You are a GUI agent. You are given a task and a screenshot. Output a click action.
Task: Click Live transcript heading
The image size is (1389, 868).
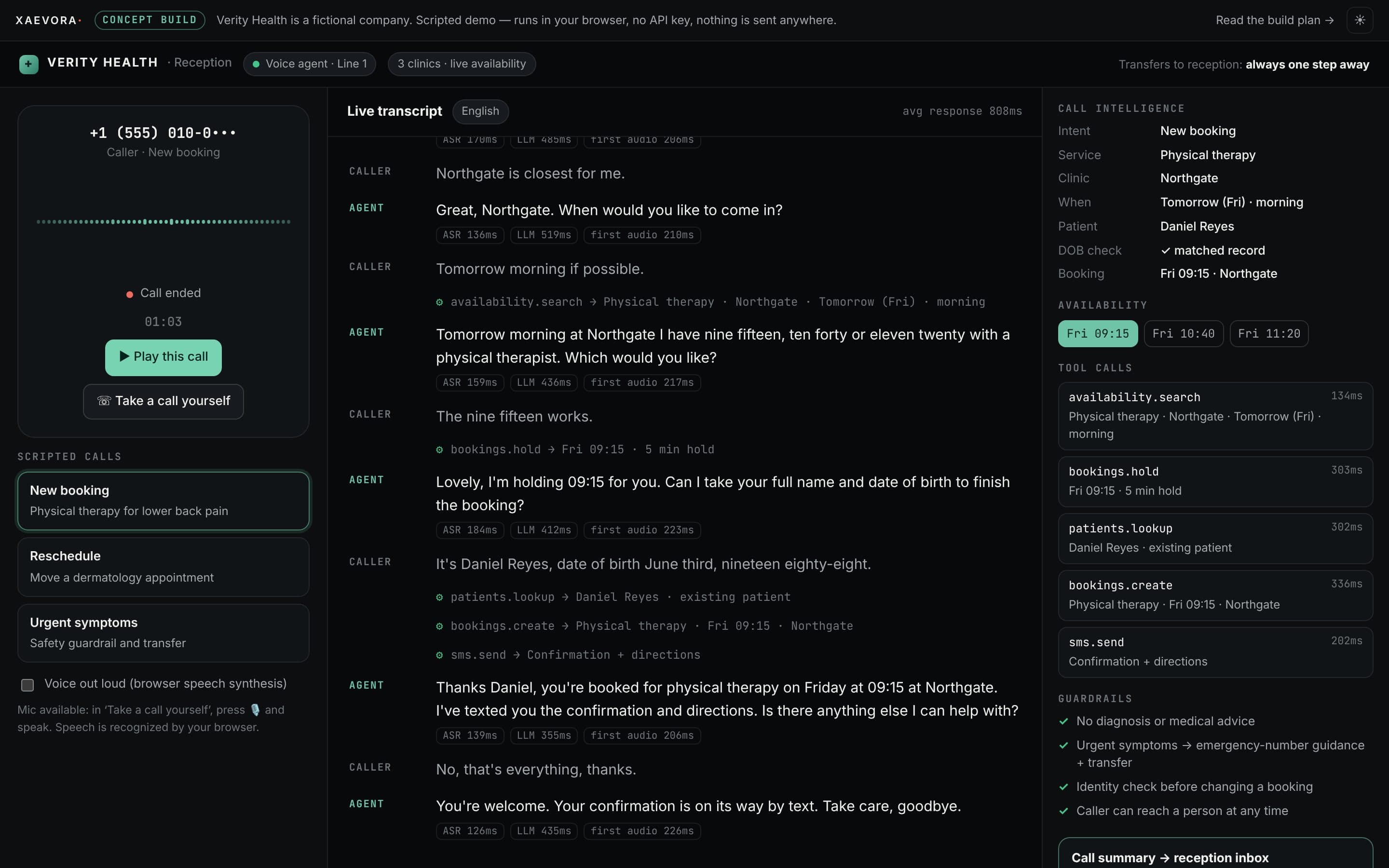click(x=395, y=111)
